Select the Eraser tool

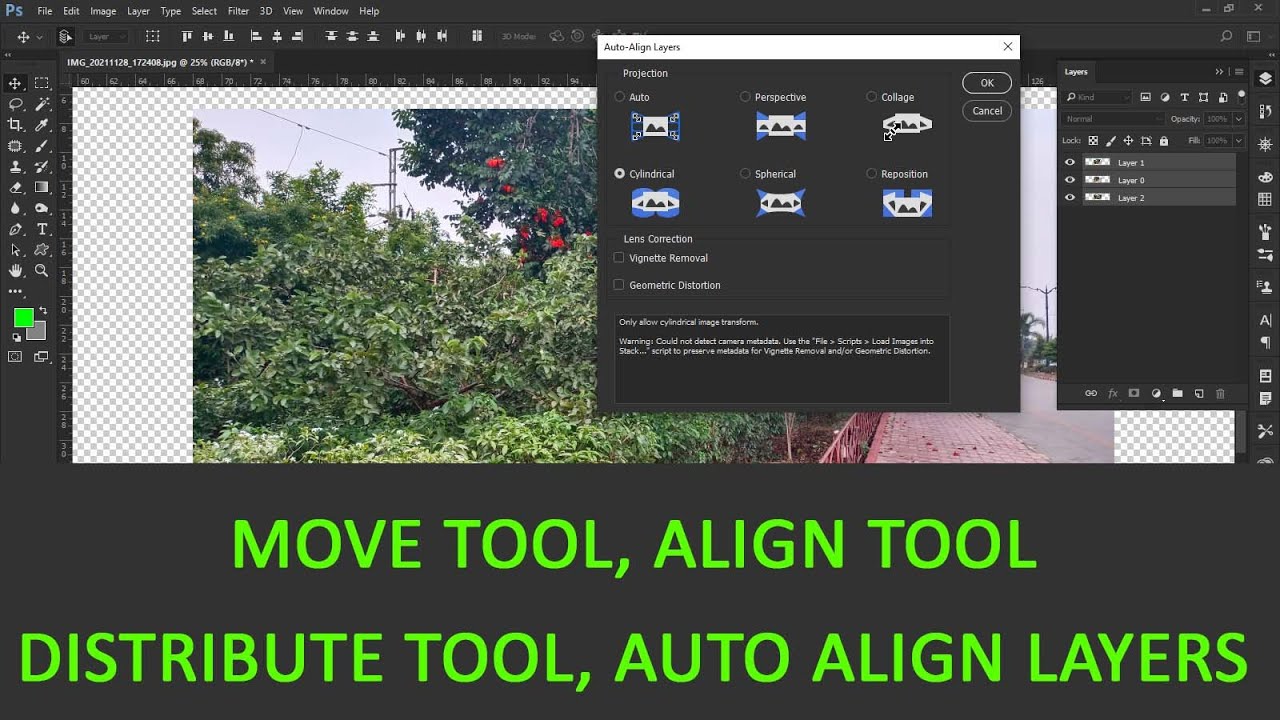point(15,187)
